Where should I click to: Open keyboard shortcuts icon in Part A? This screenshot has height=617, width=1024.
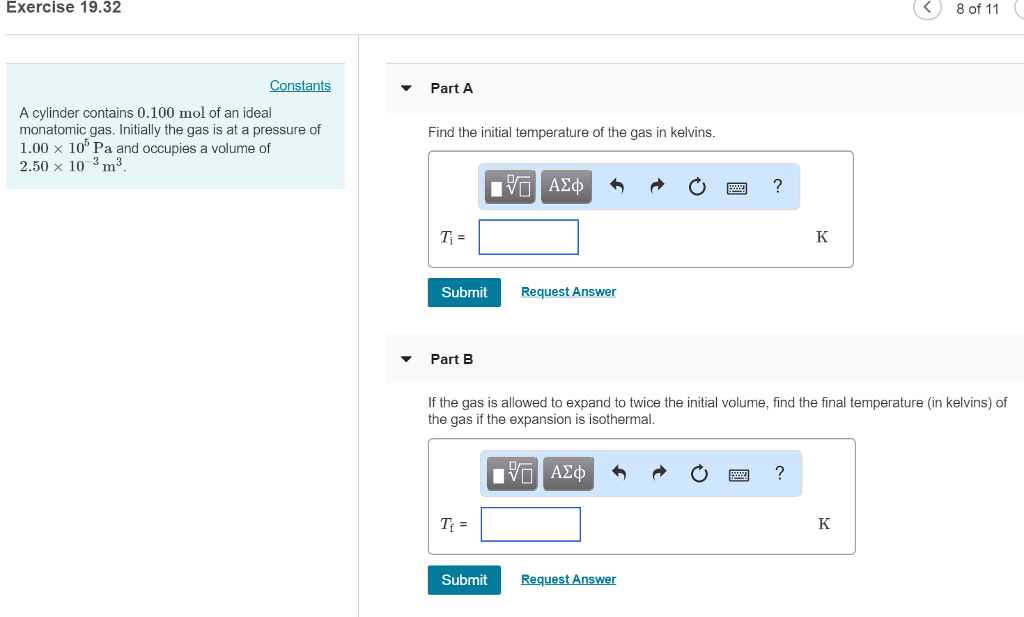click(737, 186)
